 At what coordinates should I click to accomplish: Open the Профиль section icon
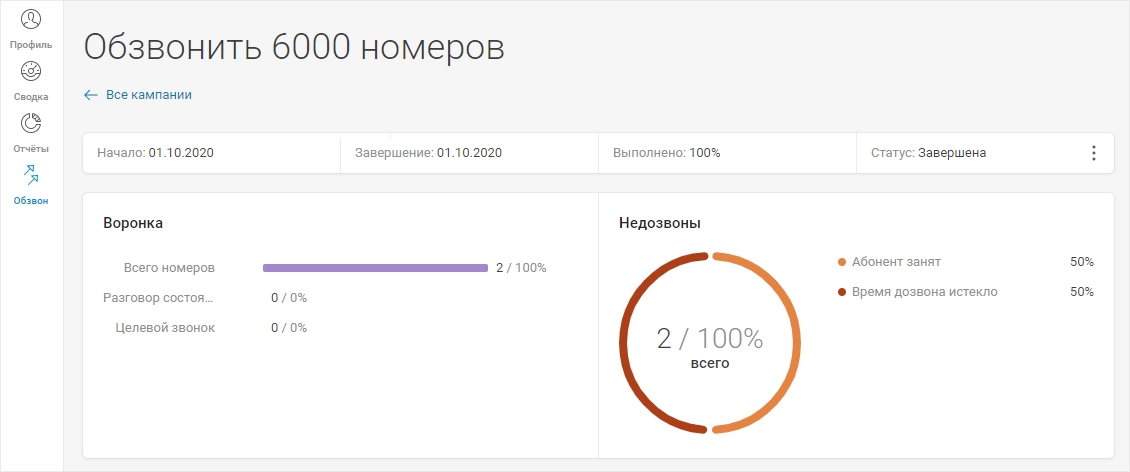(31, 19)
